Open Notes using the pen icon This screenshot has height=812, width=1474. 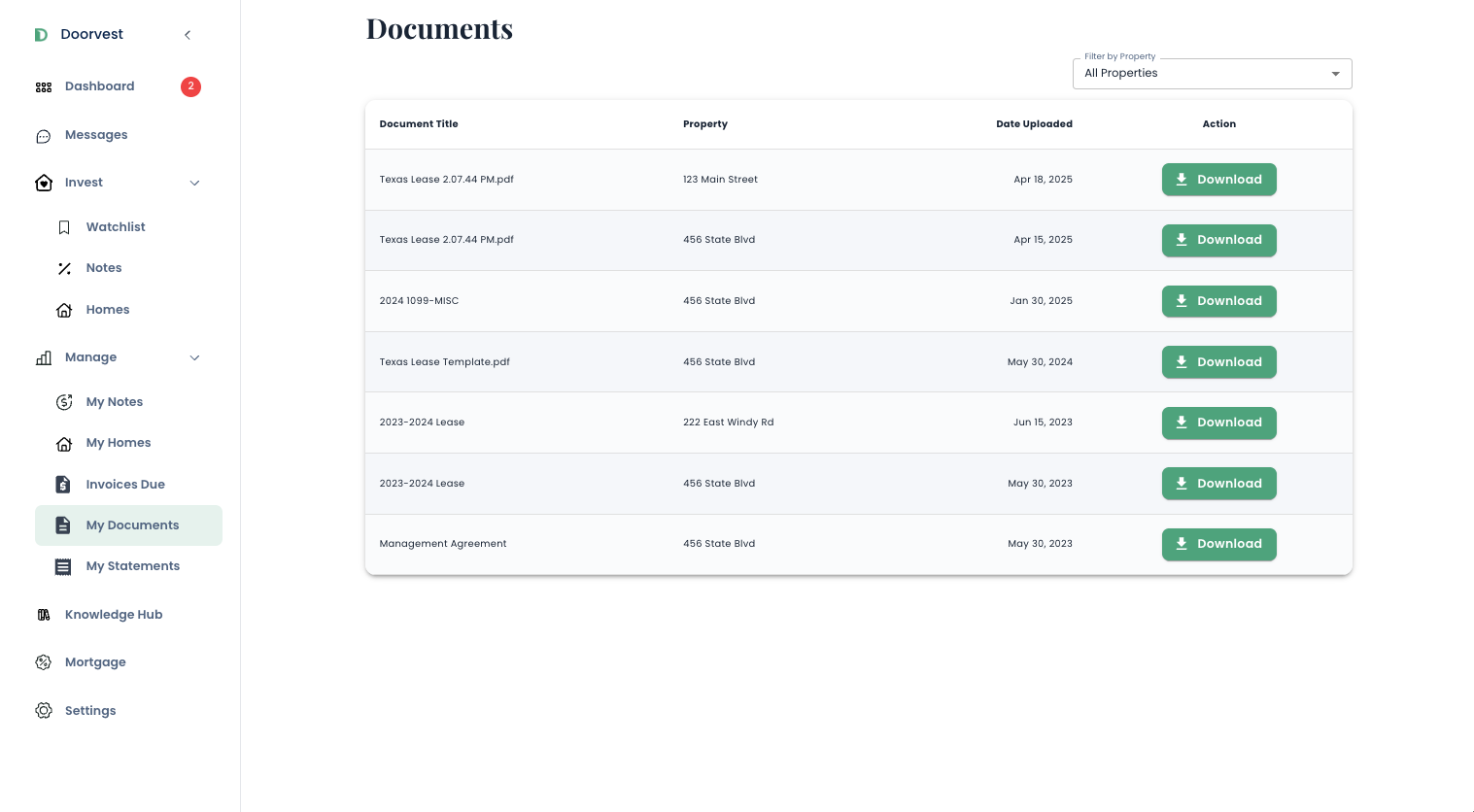pyautogui.click(x=64, y=268)
